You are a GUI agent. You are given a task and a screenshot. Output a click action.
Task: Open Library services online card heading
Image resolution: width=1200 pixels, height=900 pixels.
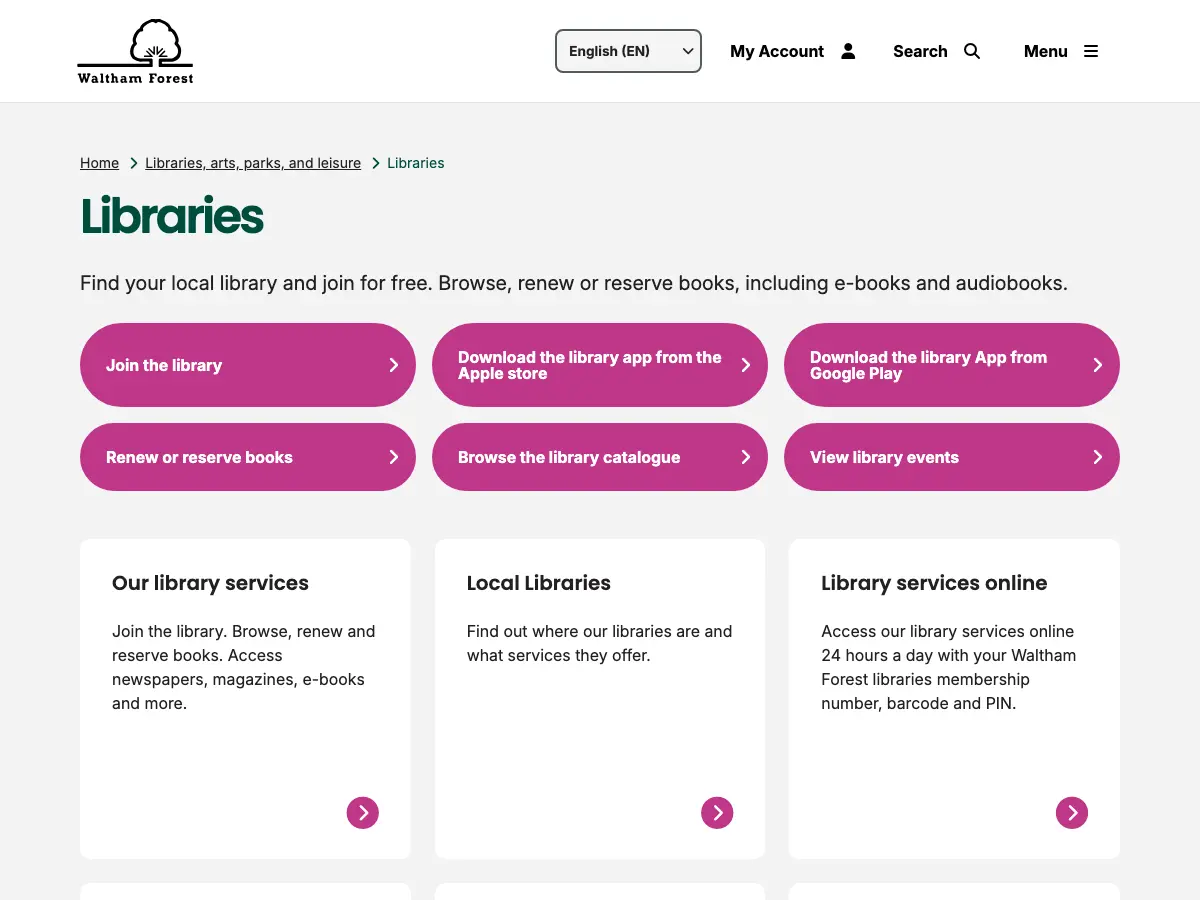tap(934, 583)
